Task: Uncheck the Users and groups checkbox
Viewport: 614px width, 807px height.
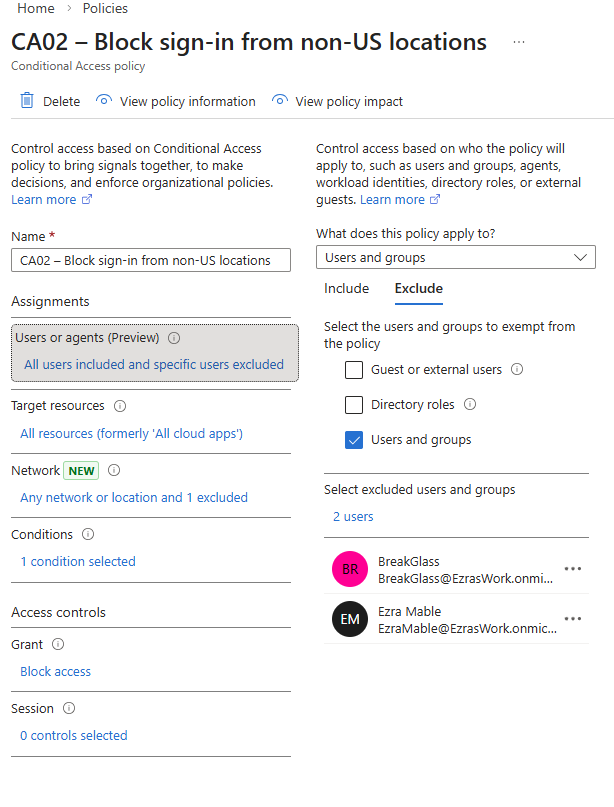Action: click(354, 440)
